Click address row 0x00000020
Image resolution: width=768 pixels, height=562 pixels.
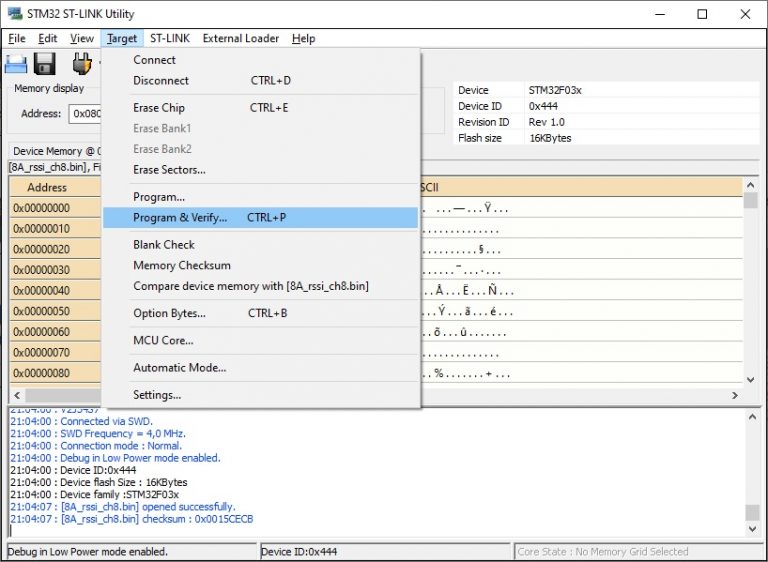click(x=55, y=249)
